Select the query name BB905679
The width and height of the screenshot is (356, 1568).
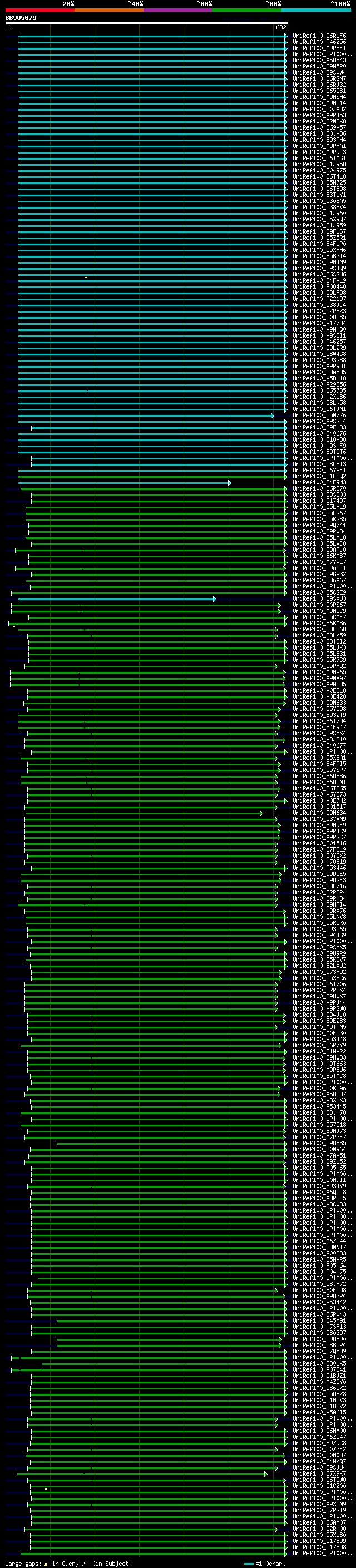tap(21, 18)
